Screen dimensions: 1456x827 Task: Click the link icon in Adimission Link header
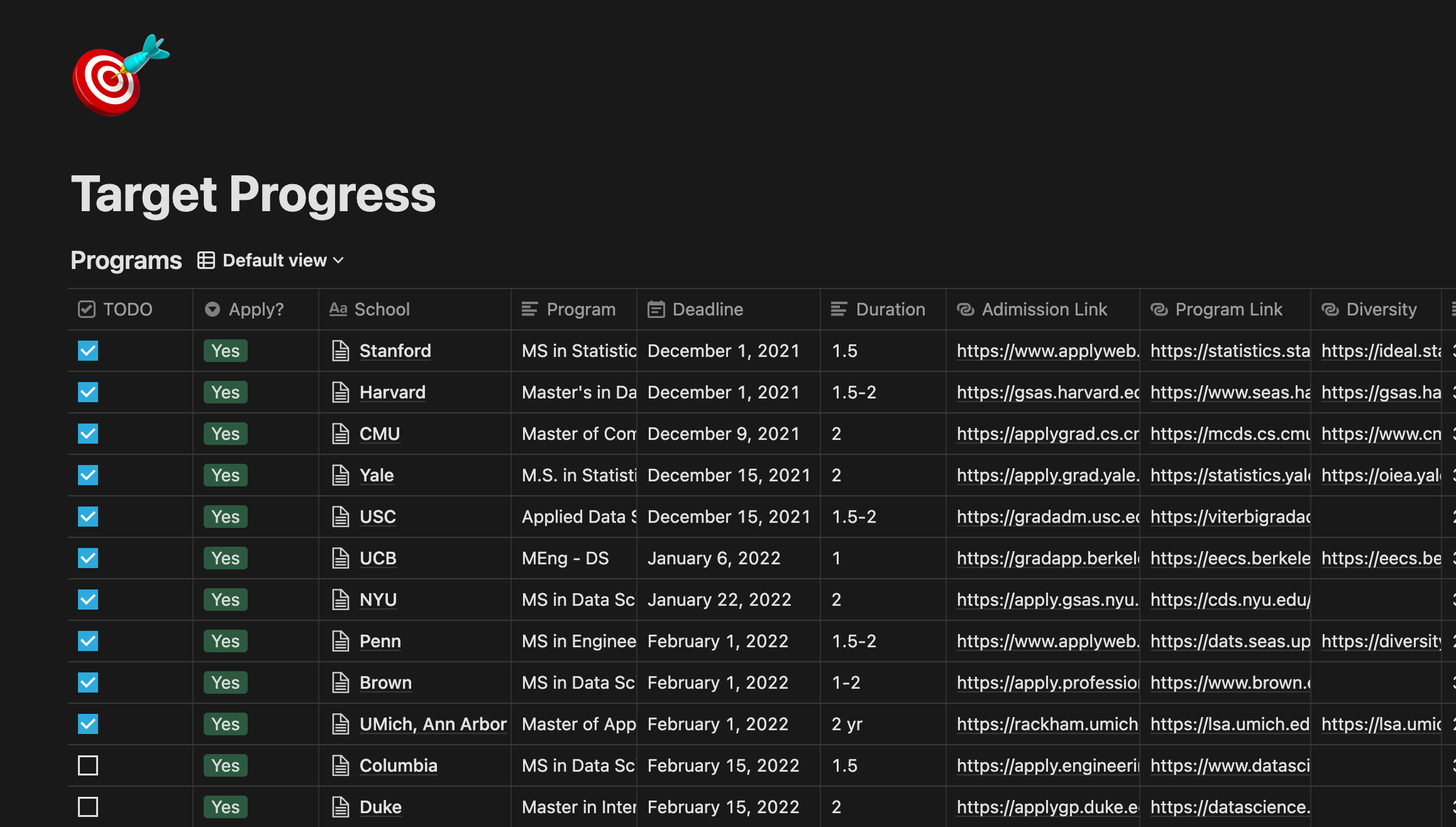(x=965, y=309)
